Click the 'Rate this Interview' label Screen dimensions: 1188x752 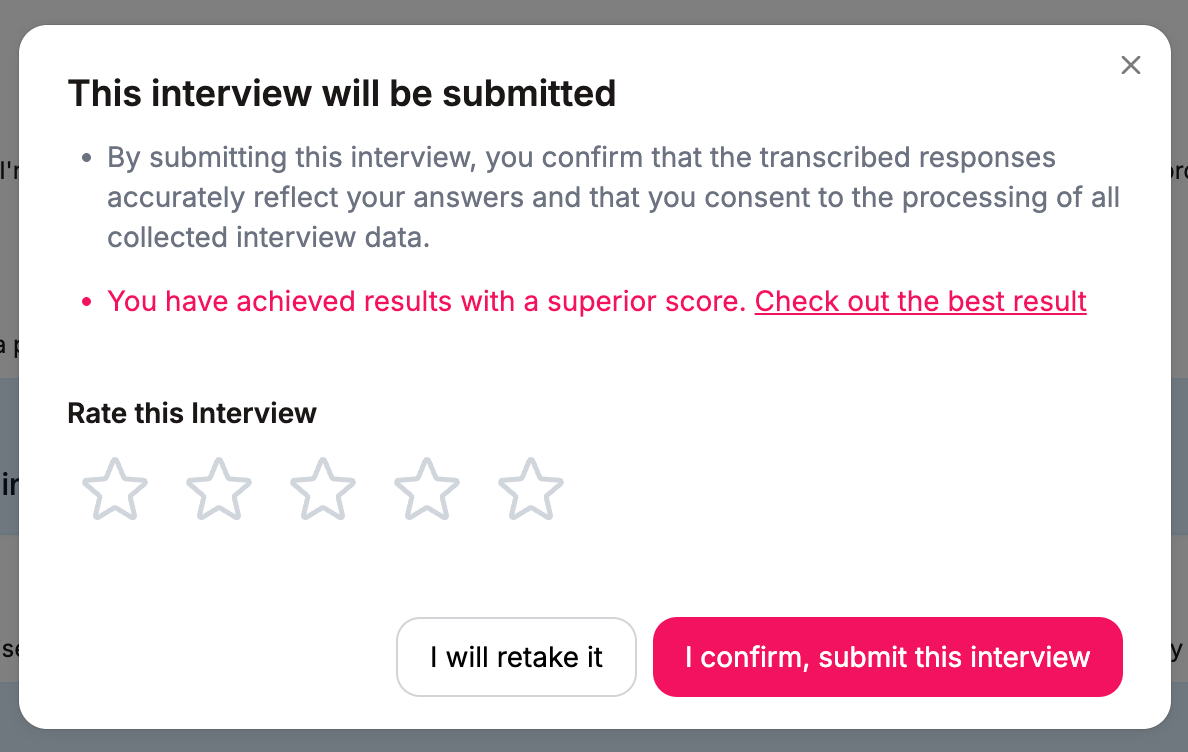click(192, 413)
